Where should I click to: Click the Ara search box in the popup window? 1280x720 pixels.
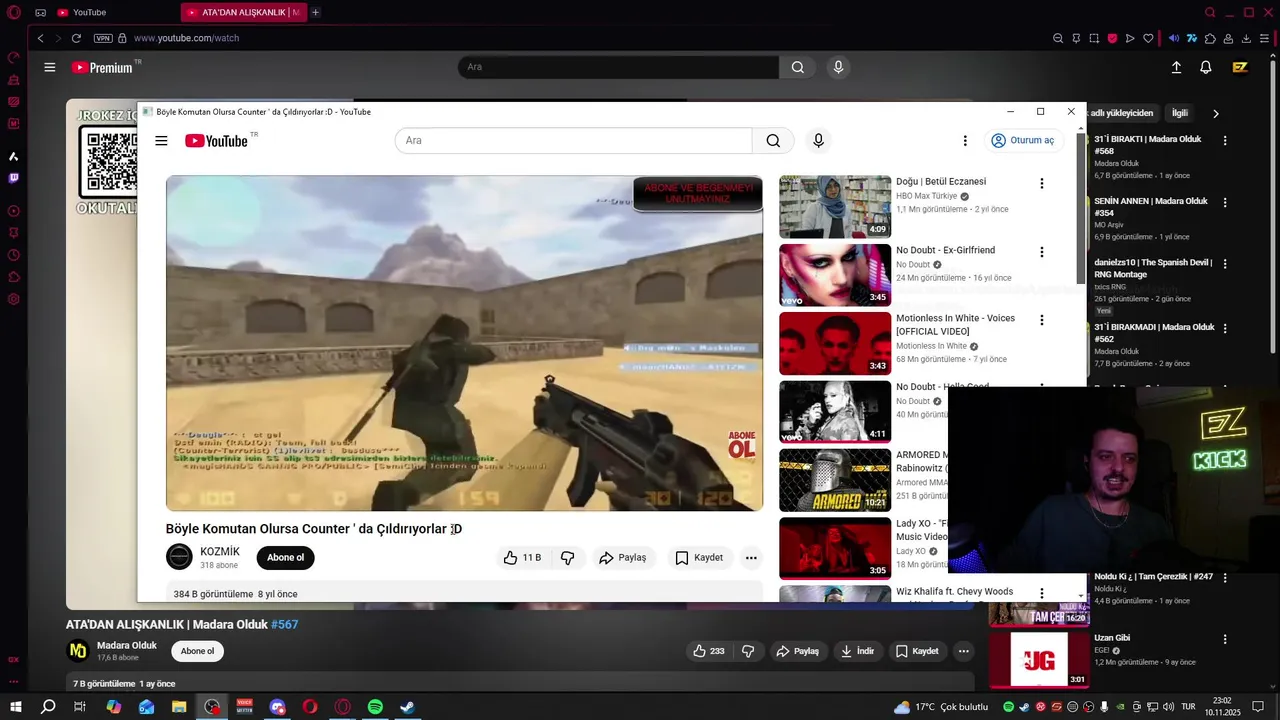(573, 141)
